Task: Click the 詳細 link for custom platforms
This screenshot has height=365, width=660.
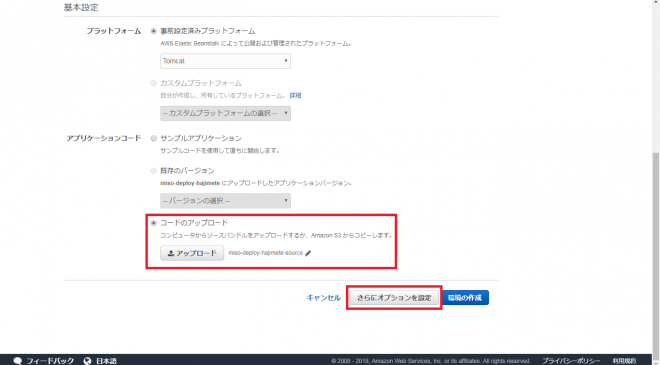Action: click(295, 96)
